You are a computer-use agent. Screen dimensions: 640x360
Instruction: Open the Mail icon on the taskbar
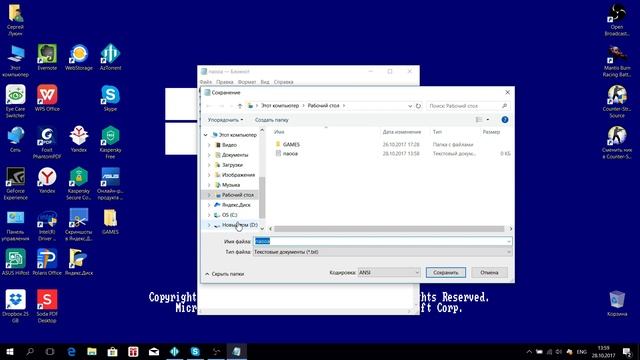tap(154, 351)
